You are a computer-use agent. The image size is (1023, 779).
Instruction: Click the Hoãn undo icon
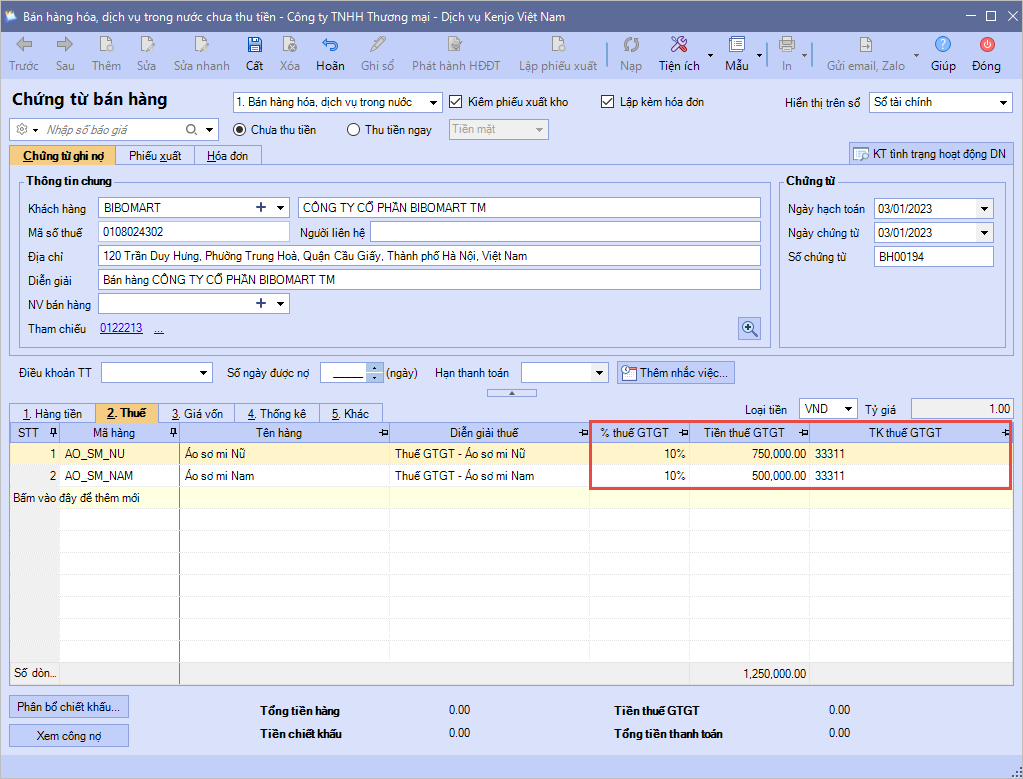[x=329, y=45]
